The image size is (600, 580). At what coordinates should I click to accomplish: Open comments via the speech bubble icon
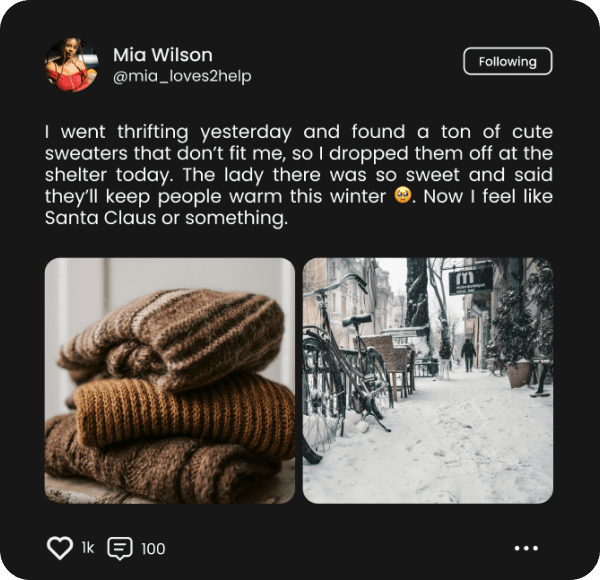click(x=120, y=548)
